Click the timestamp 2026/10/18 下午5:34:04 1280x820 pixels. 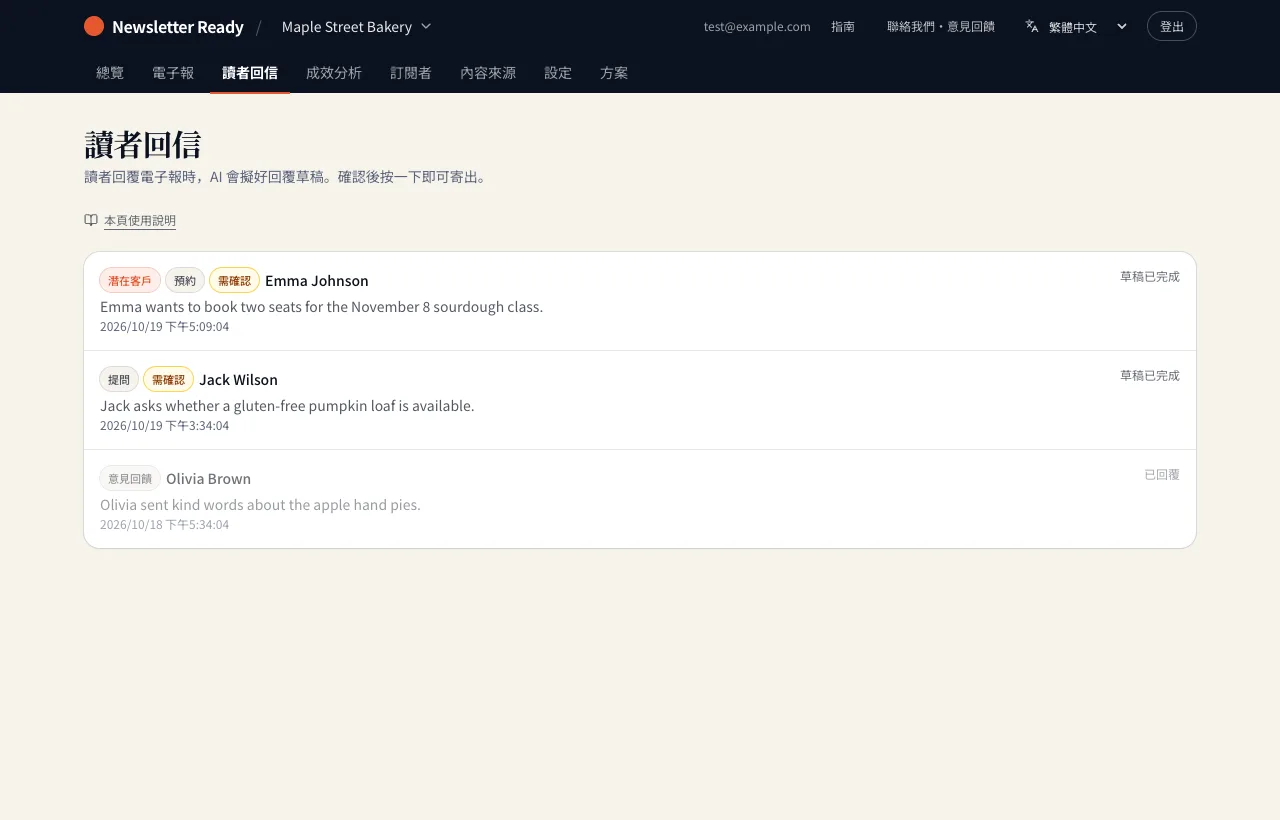[x=164, y=525]
